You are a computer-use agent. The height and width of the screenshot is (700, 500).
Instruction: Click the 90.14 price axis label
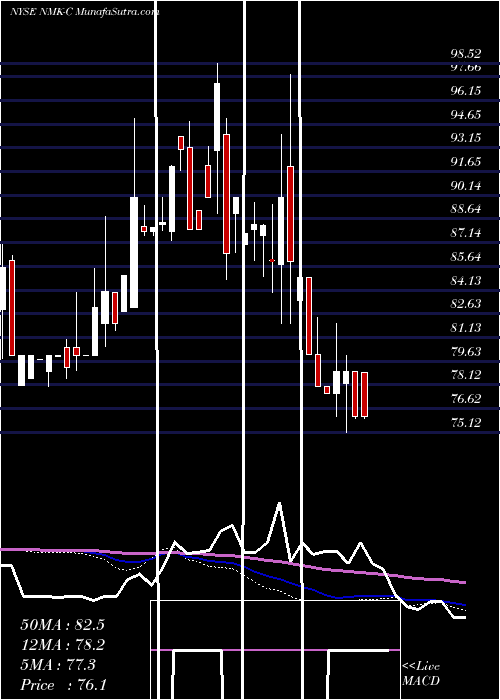pos(466,186)
